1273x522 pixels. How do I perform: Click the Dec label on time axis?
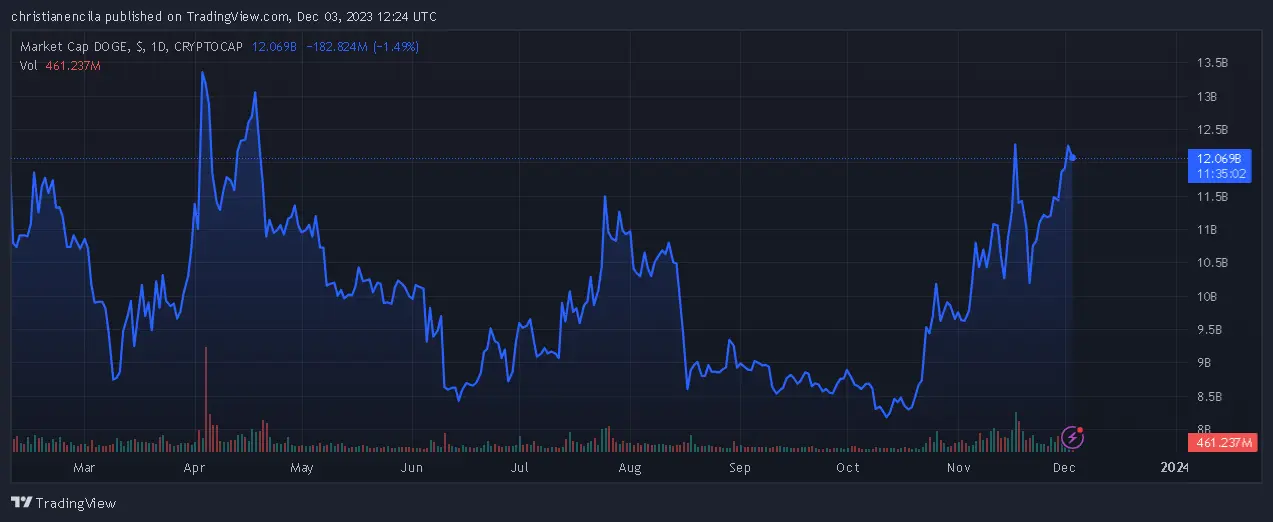click(x=1064, y=467)
